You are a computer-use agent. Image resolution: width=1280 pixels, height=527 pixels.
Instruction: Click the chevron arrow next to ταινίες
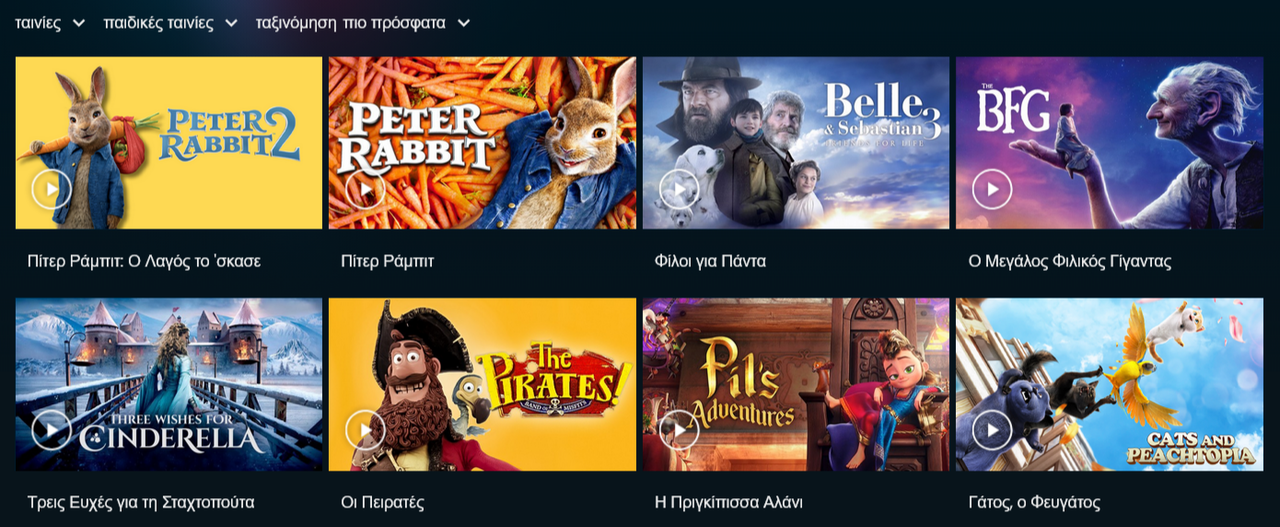[x=78, y=24]
